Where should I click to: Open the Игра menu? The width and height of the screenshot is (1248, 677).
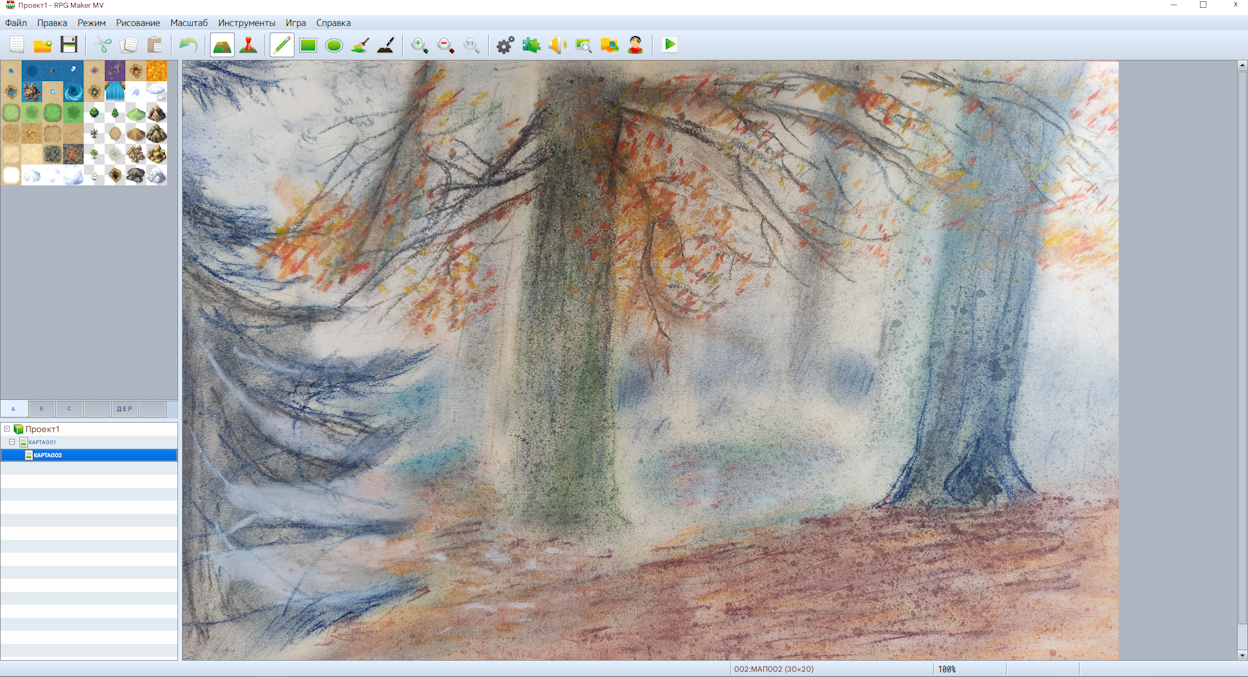(x=296, y=23)
